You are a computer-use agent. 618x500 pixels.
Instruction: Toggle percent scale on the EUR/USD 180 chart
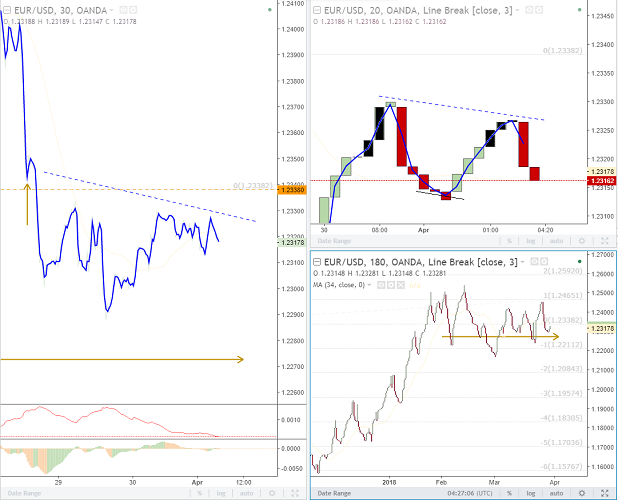(509, 493)
